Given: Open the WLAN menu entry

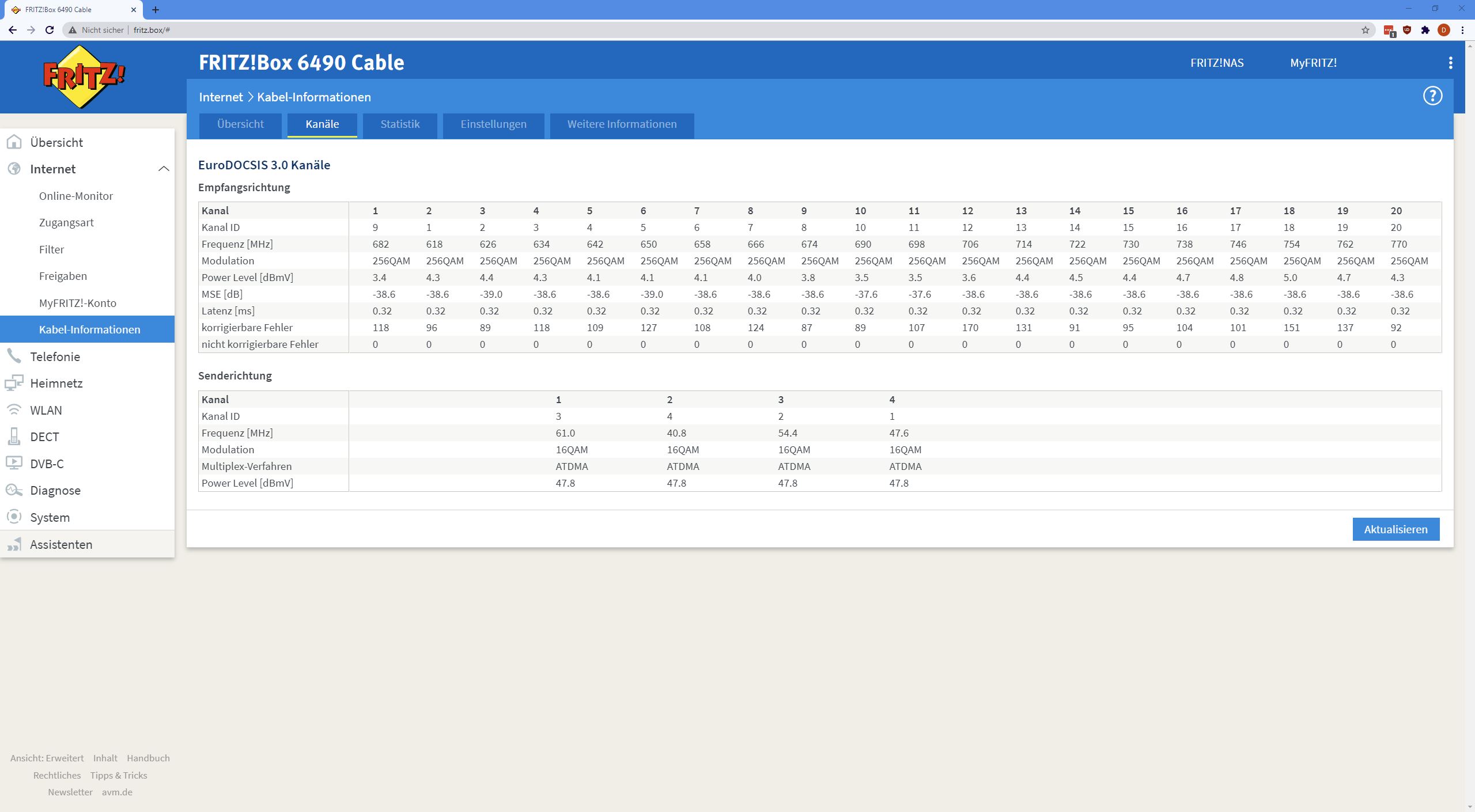Looking at the screenshot, I should [46, 410].
